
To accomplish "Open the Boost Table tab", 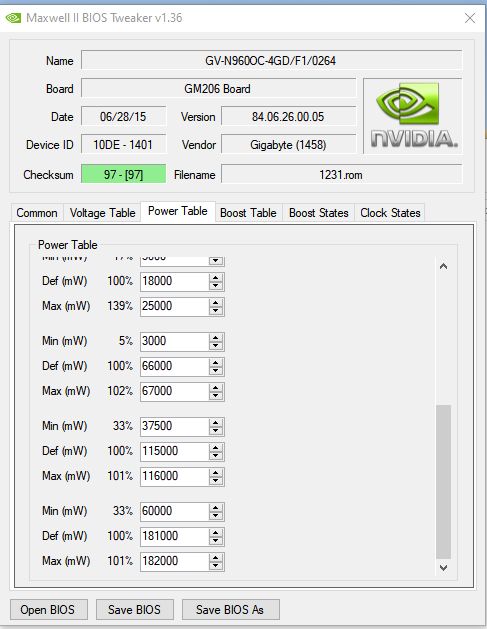I will (248, 213).
